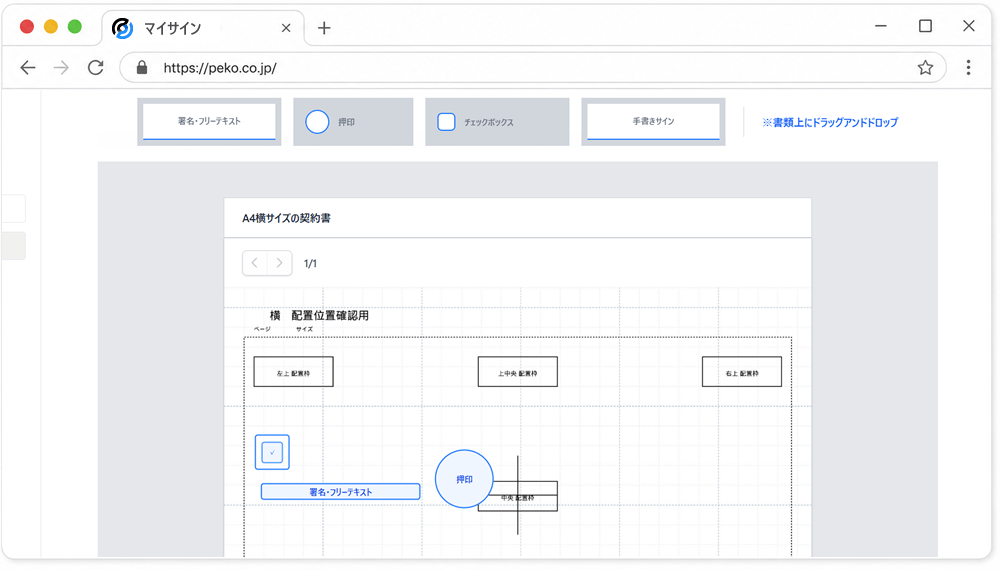1000x570 pixels.
Task: Reload the current page
Action: point(96,68)
